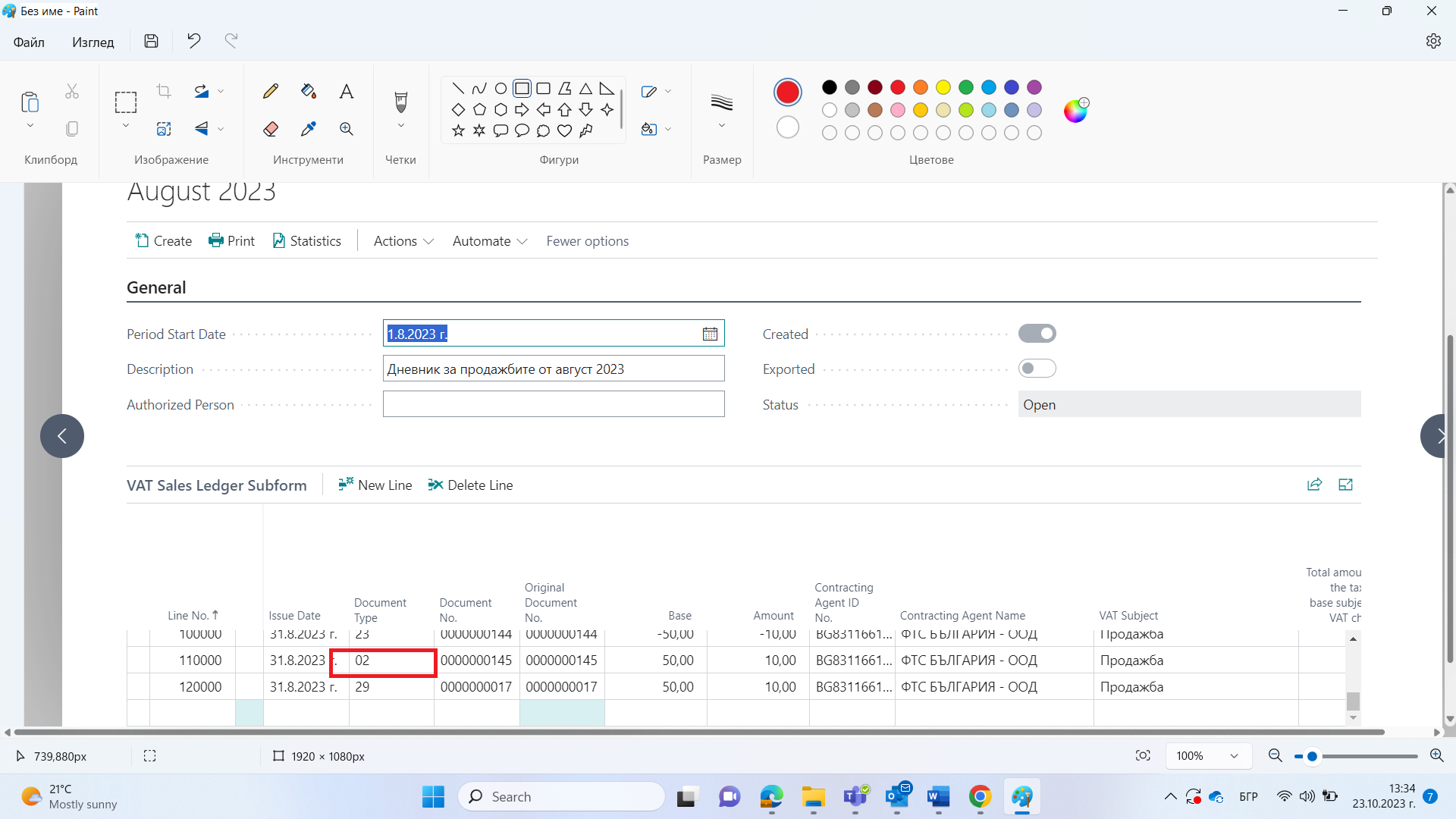Image resolution: width=1456 pixels, height=819 pixels.
Task: Select the Description input field
Action: coord(554,369)
